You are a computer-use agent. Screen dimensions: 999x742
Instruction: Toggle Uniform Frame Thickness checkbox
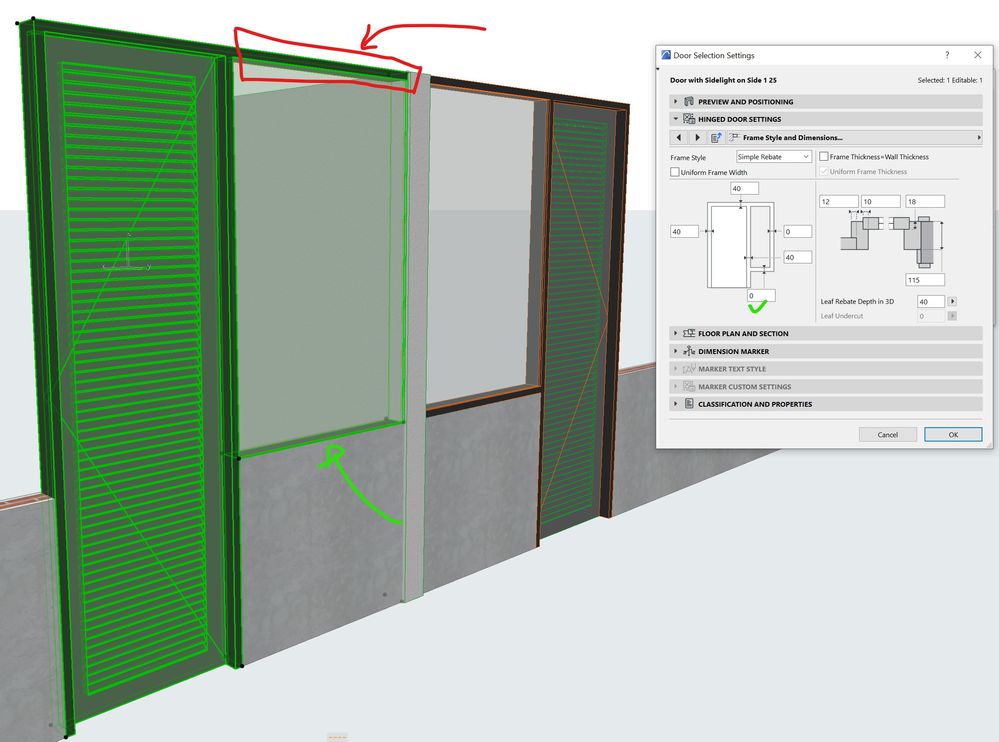click(824, 171)
